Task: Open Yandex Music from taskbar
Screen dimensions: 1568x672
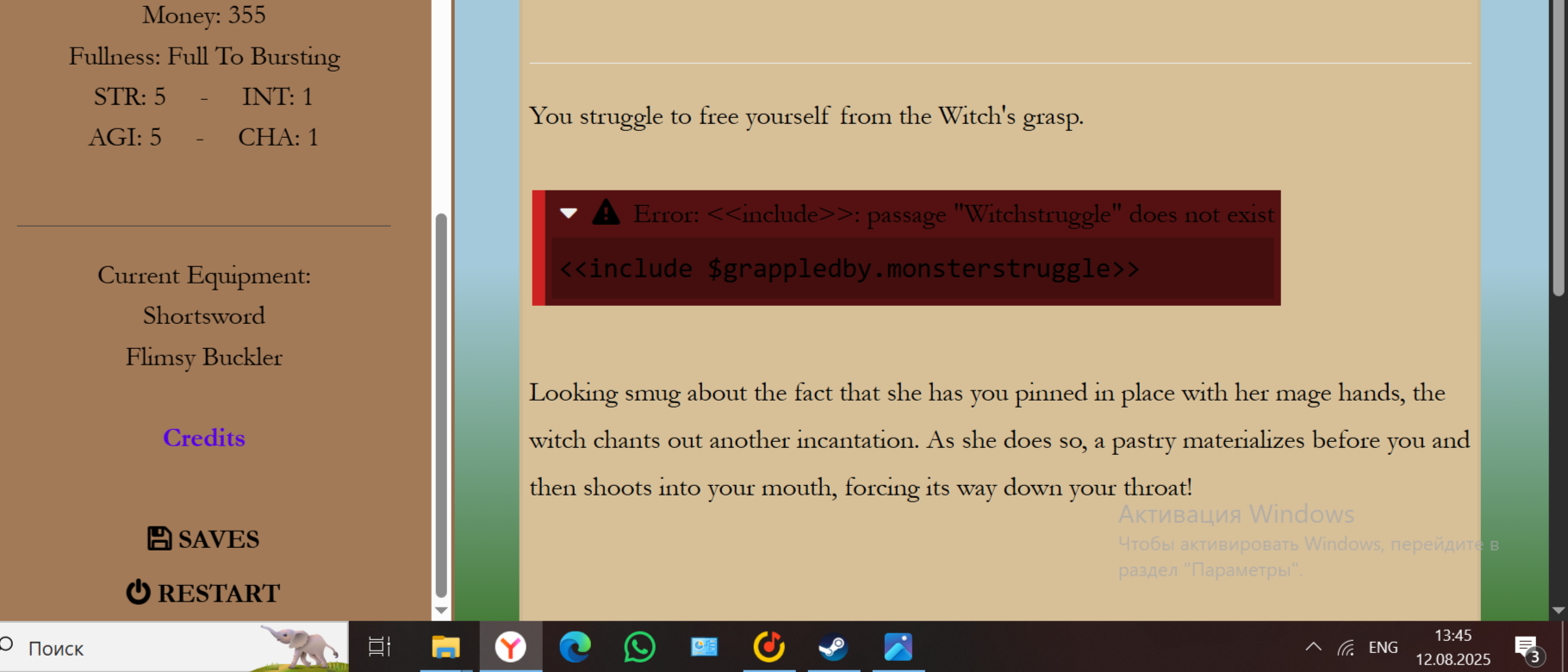Action: (768, 646)
